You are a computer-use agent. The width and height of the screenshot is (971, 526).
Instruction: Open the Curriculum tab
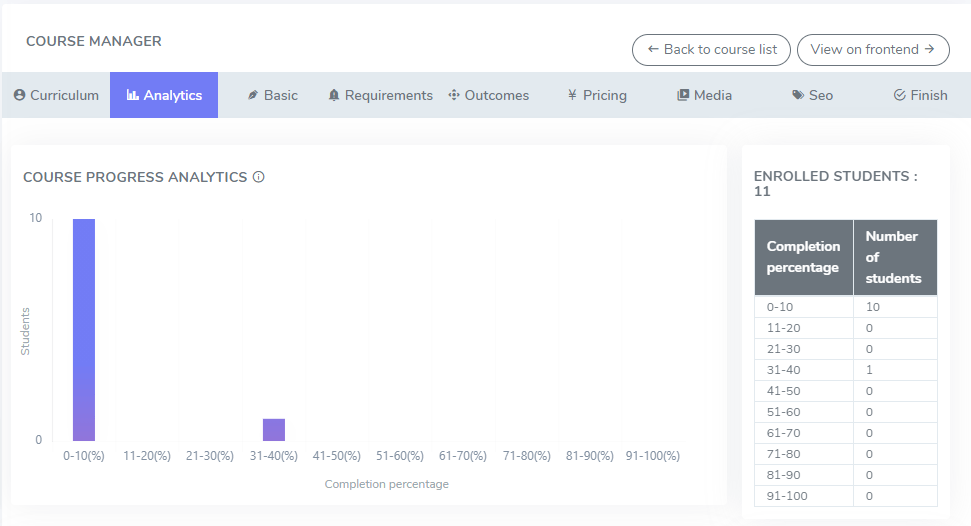tap(56, 95)
